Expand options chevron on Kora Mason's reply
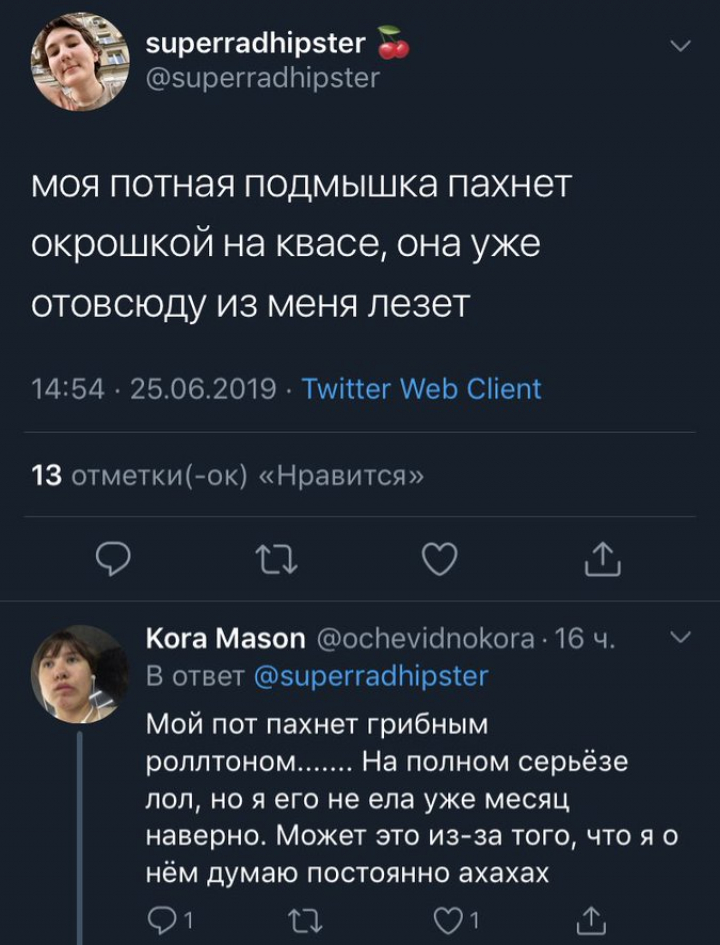Viewport: 720px width, 945px height. point(680,637)
